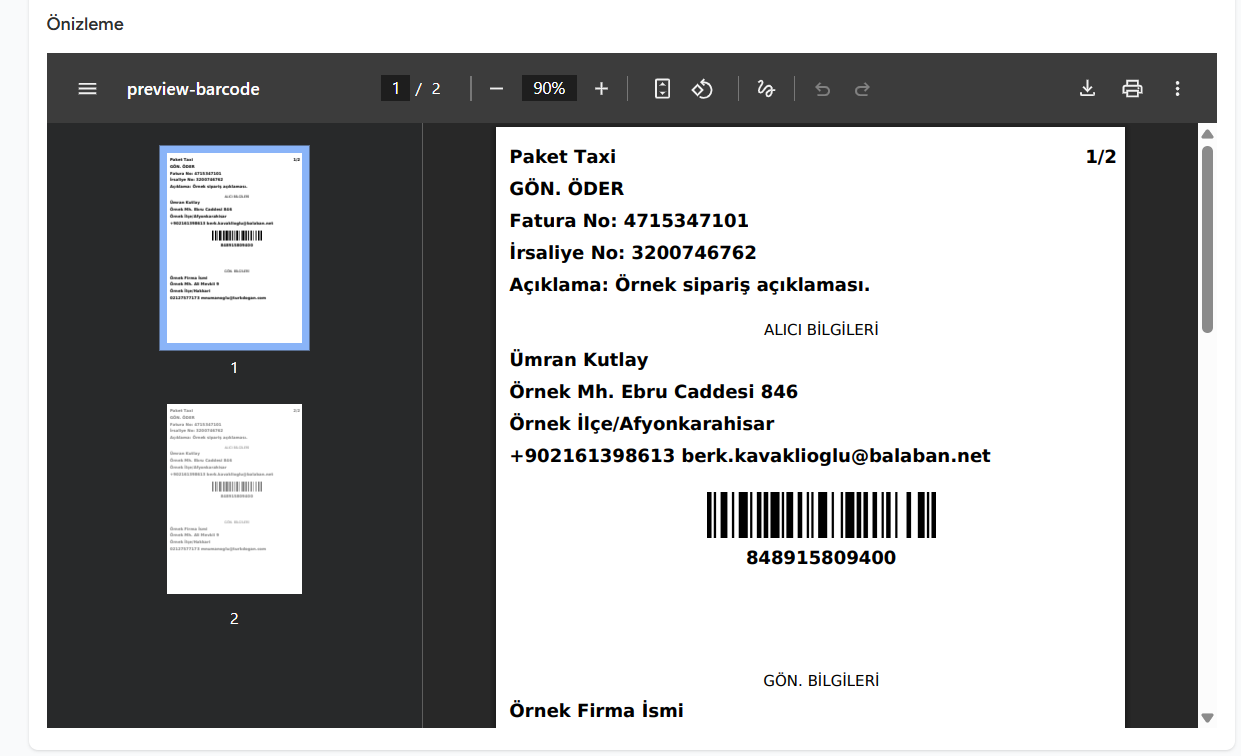
Task: Click the 90% zoom level field
Action: click(549, 89)
